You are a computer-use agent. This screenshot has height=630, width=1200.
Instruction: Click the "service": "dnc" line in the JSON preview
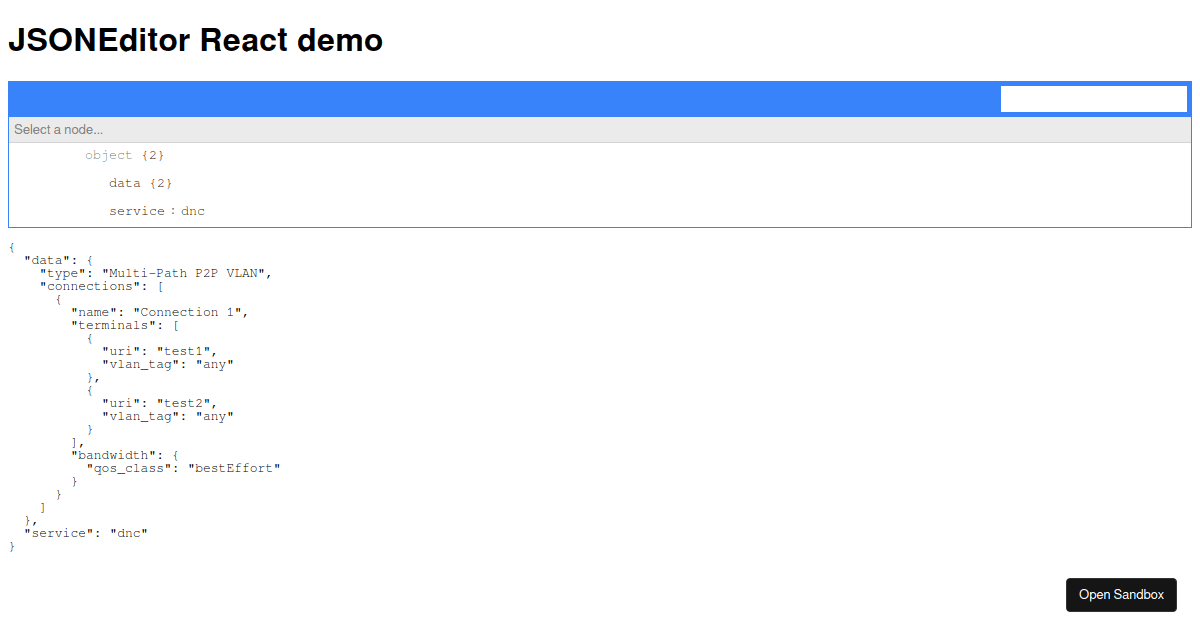point(86,533)
